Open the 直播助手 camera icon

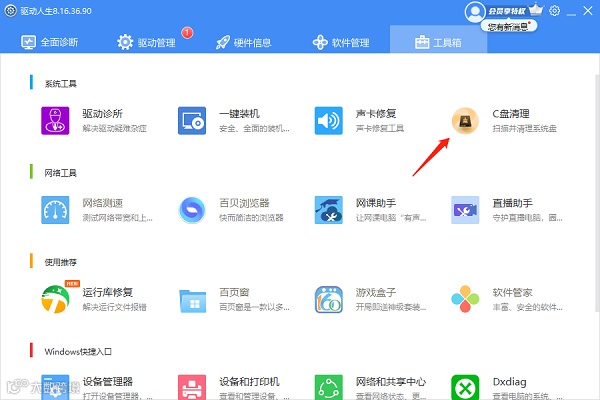465,210
